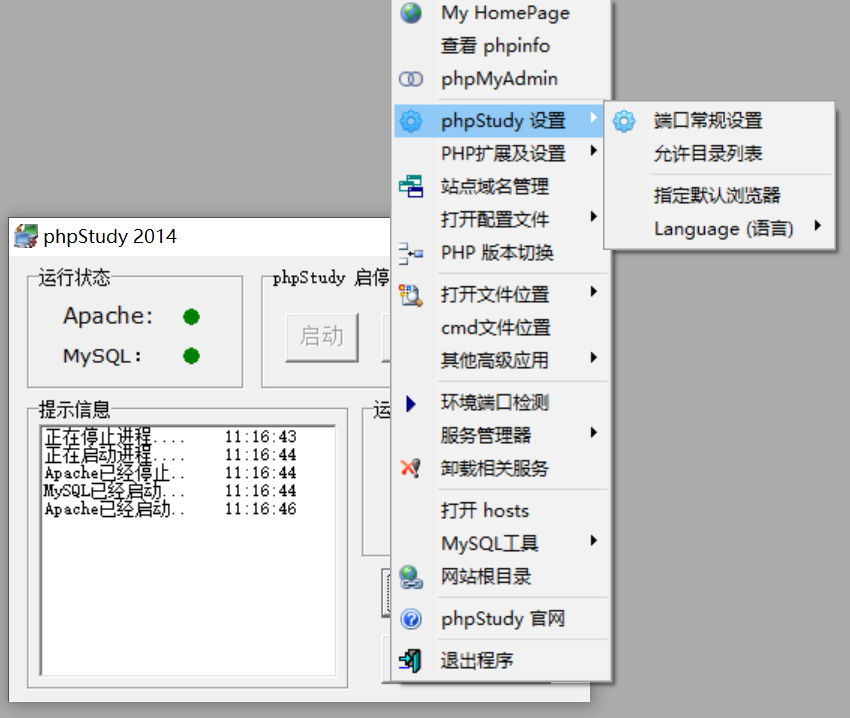Click the phpStudy 2014 window title

(110, 236)
